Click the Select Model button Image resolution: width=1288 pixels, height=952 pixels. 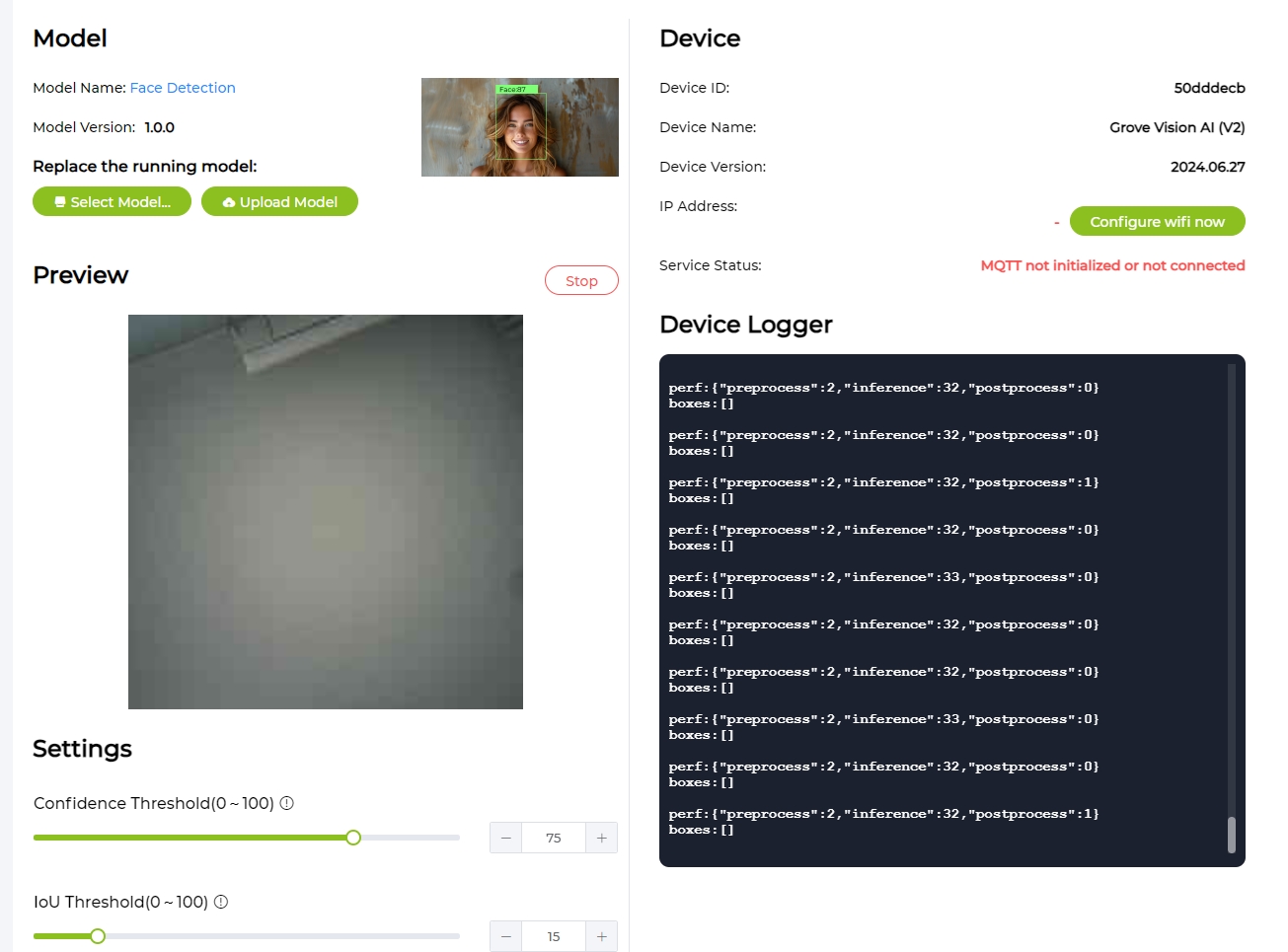coord(112,202)
